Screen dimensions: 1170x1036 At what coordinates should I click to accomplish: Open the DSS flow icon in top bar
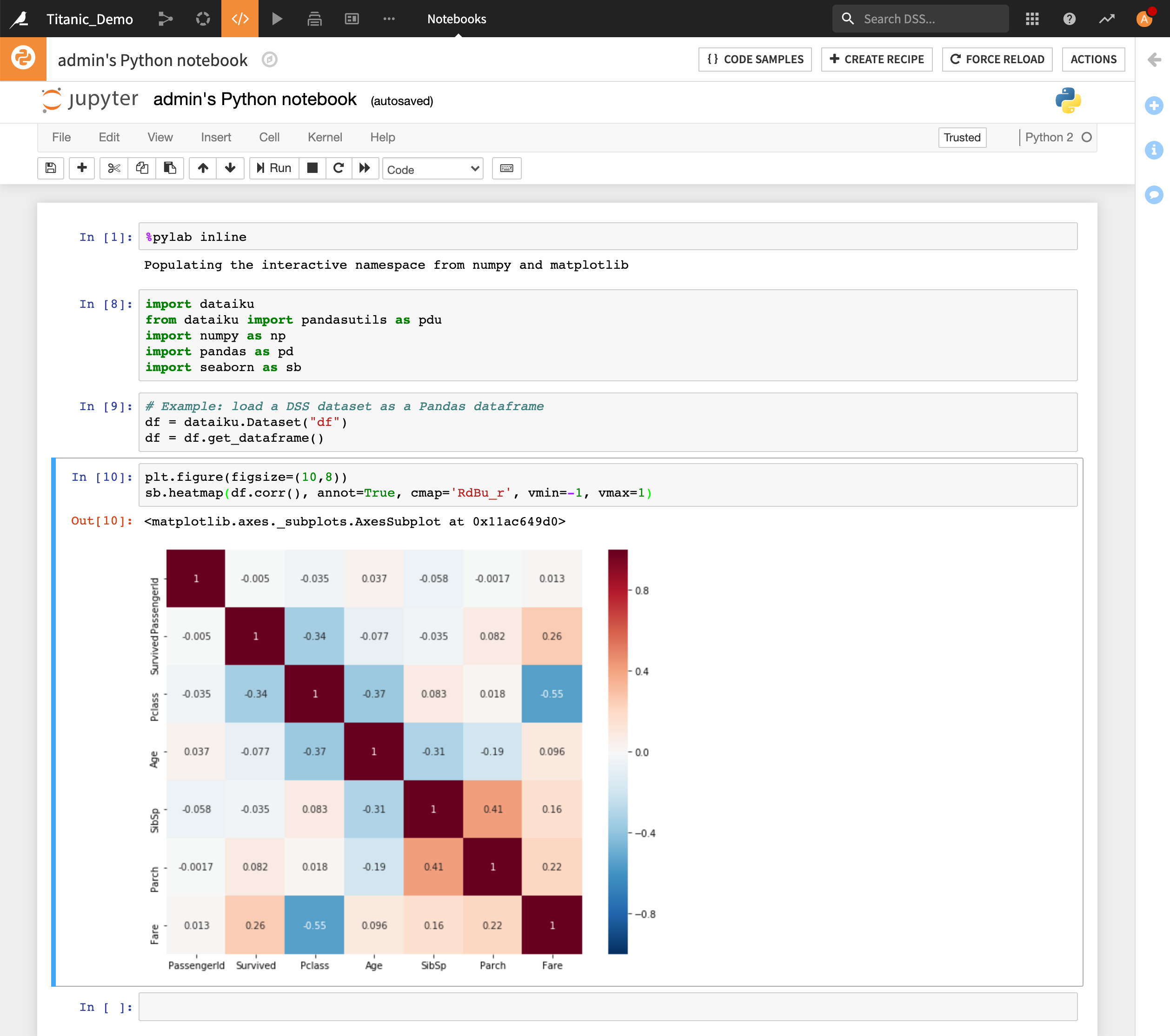[166, 19]
